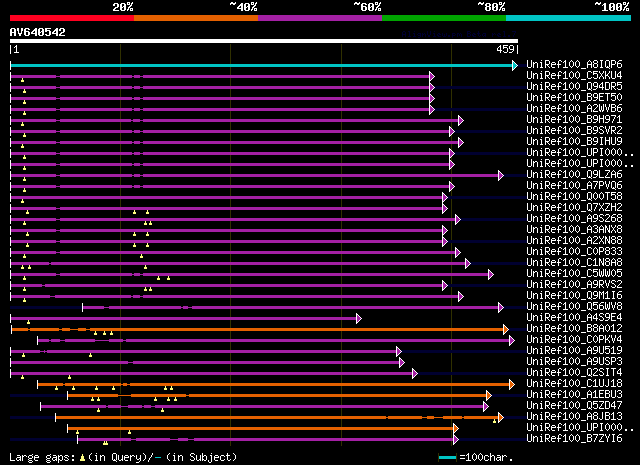This screenshot has width=640, height=465.
Task: Click the arrowhead ending the Q9LZA6 alignment
Action: [501, 176]
